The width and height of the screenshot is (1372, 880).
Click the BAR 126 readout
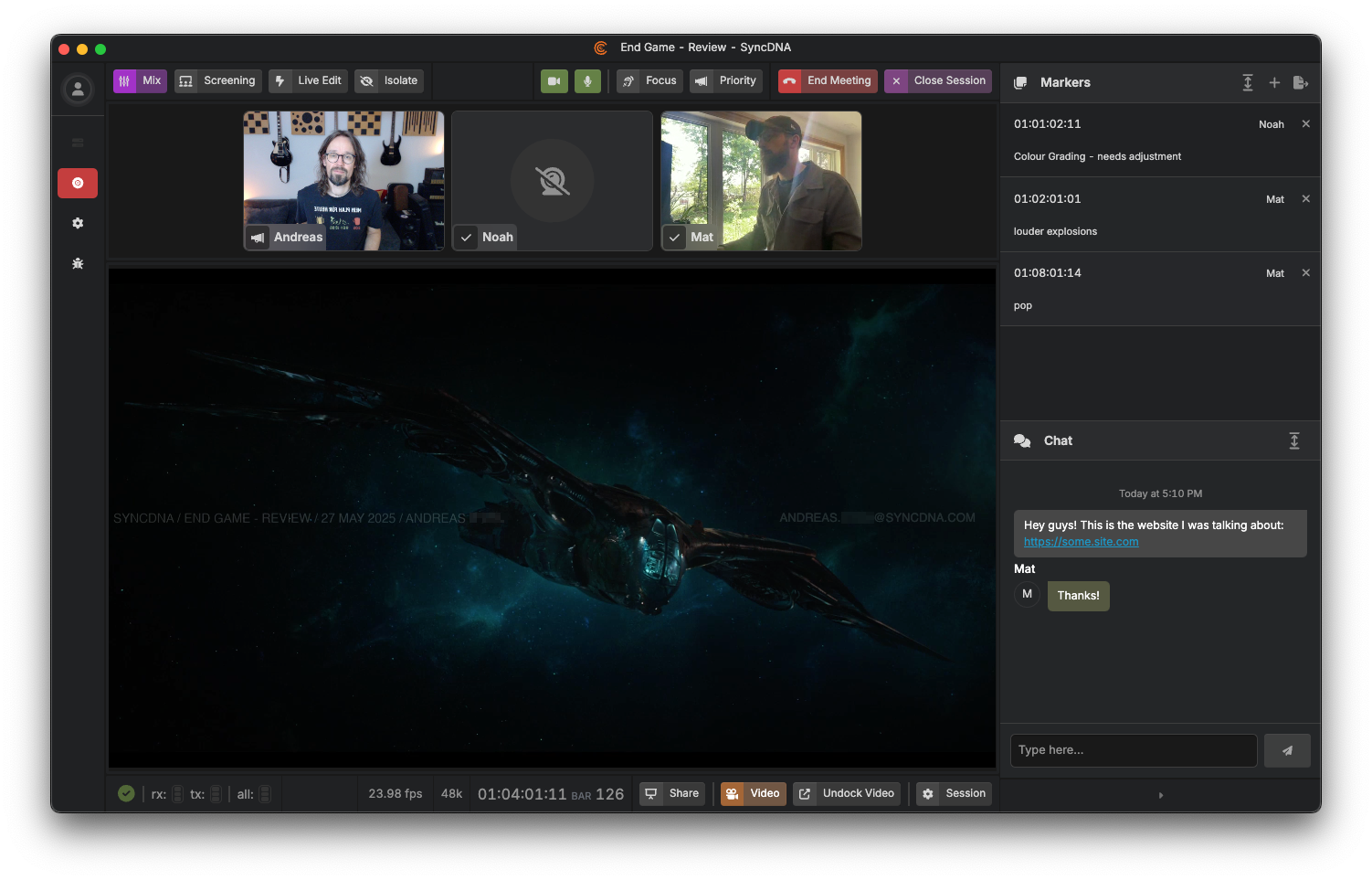coord(597,794)
